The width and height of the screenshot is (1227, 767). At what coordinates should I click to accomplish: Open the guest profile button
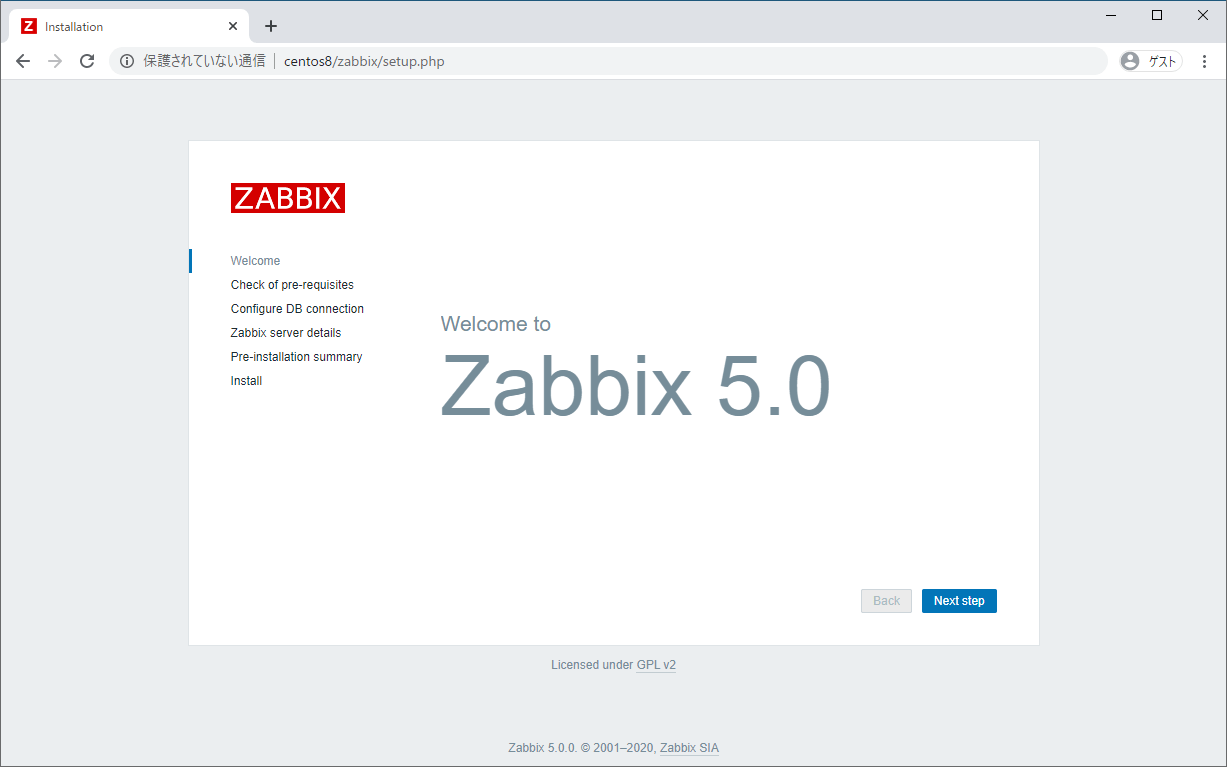click(1151, 61)
